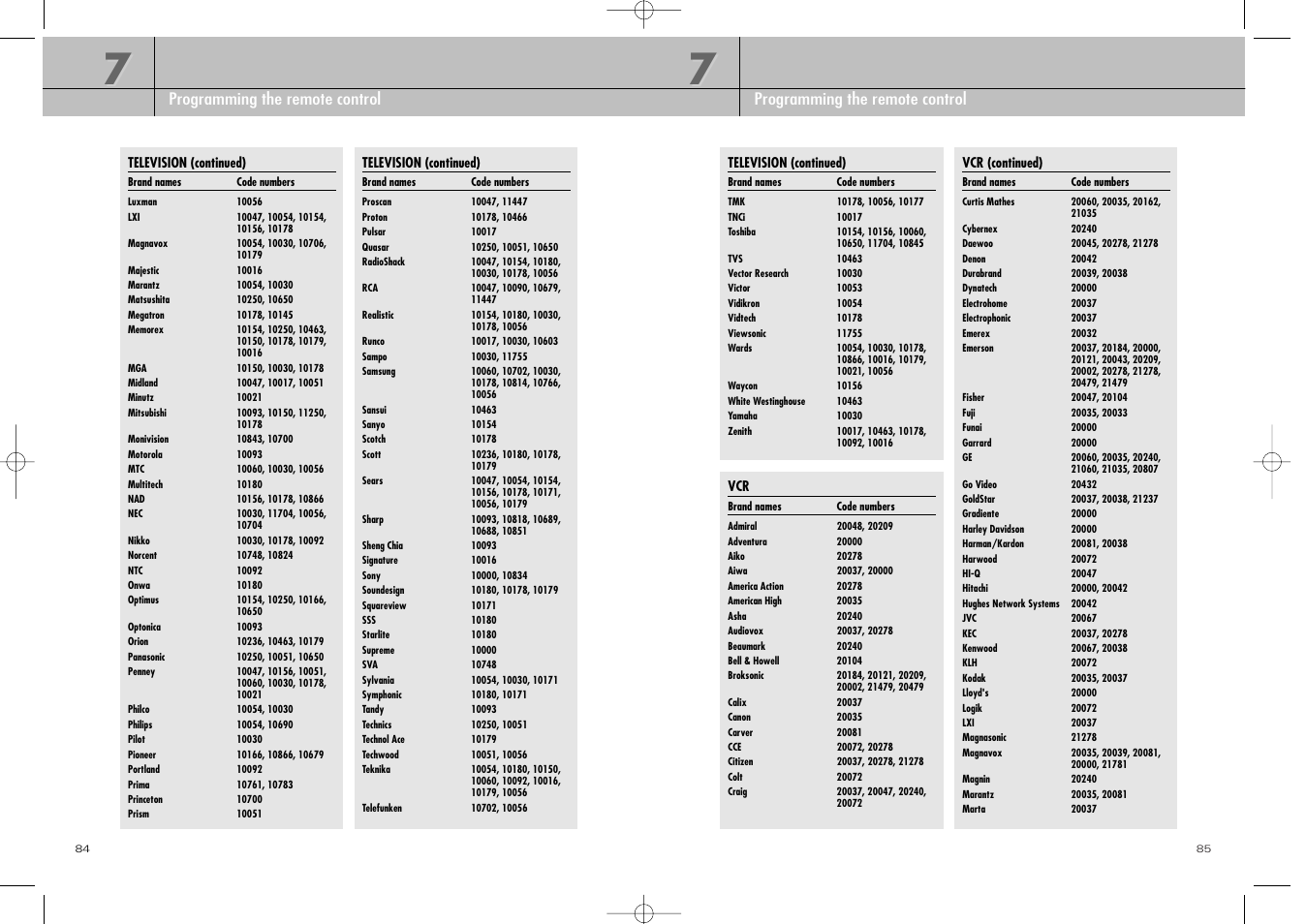Select the Zenith brand entry
This screenshot has width=1306, height=924.
click(x=740, y=432)
